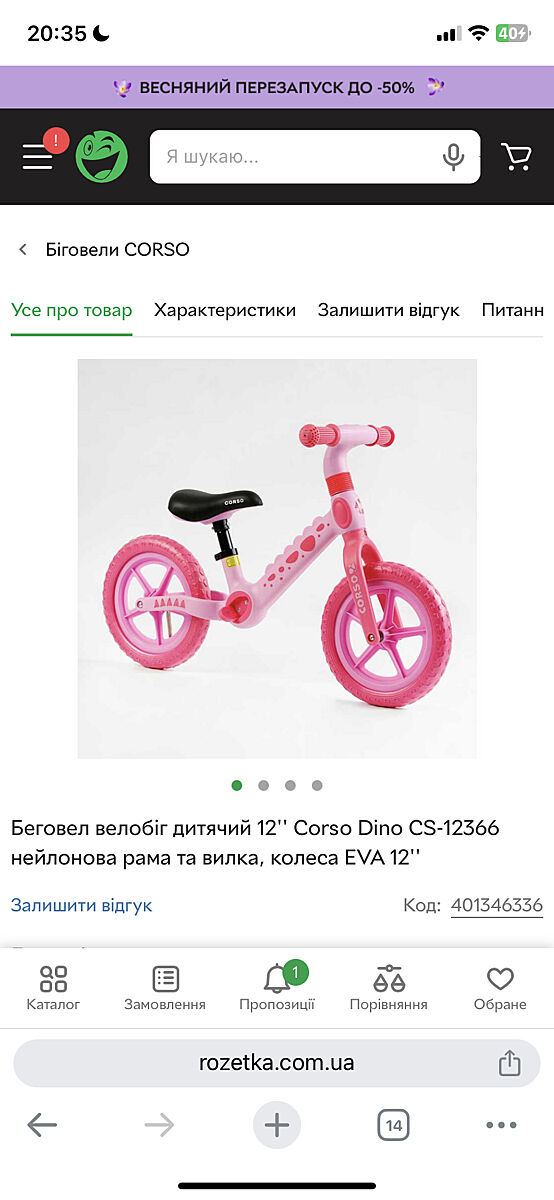The image size is (554, 1200).
Task: Tap the green Rozetka smiley logo
Action: (102, 157)
